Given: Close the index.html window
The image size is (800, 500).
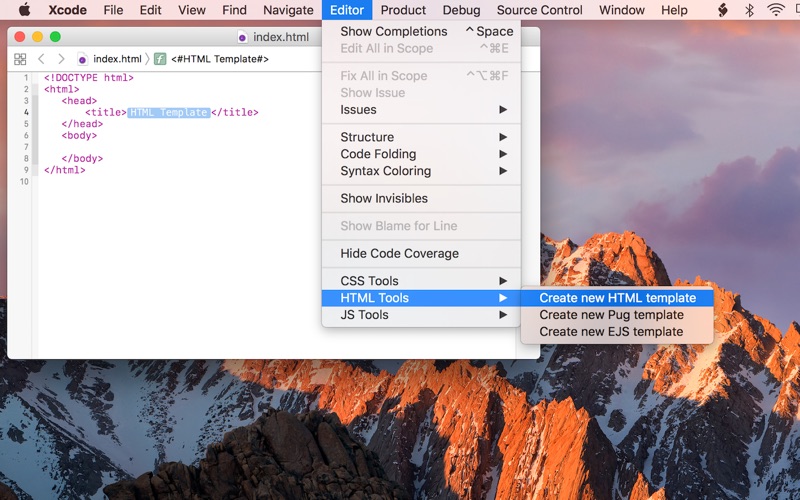Looking at the screenshot, I should 20,37.
